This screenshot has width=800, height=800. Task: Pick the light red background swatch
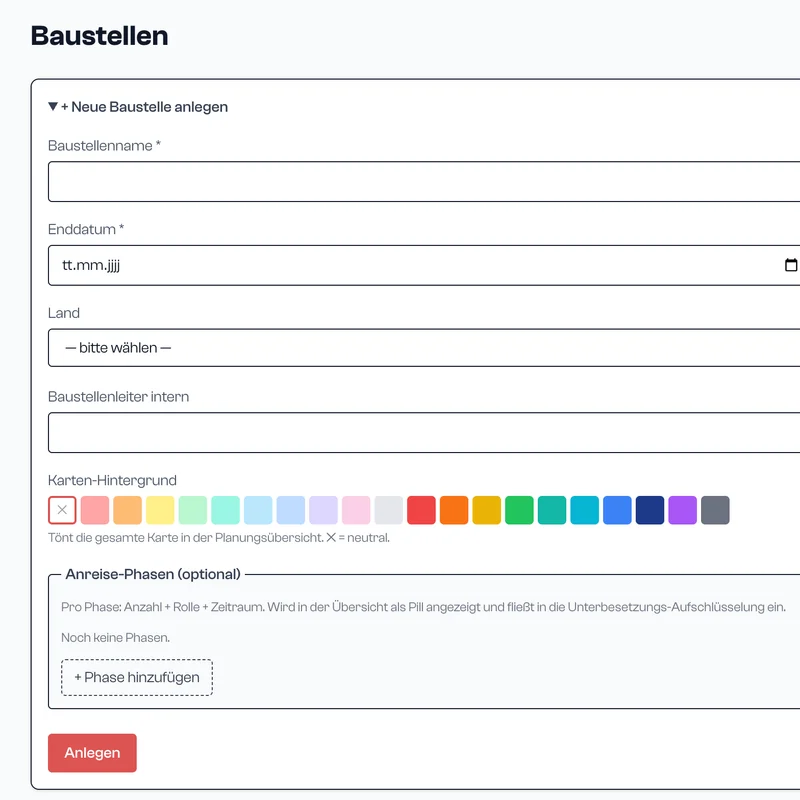[95, 510]
